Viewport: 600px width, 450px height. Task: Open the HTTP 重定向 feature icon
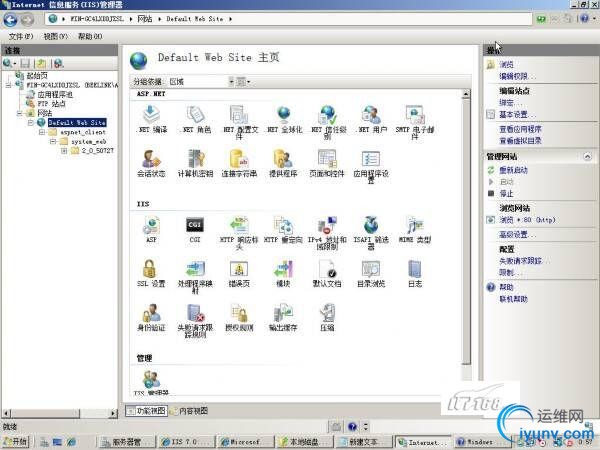[x=283, y=229]
